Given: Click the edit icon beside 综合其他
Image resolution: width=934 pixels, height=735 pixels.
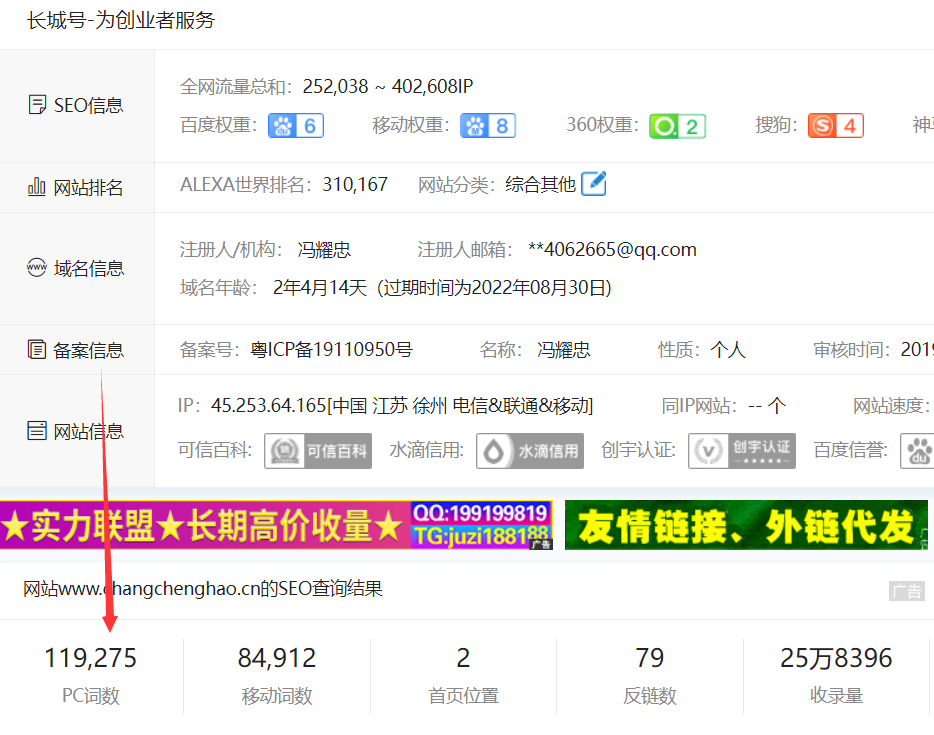Looking at the screenshot, I should click(594, 184).
